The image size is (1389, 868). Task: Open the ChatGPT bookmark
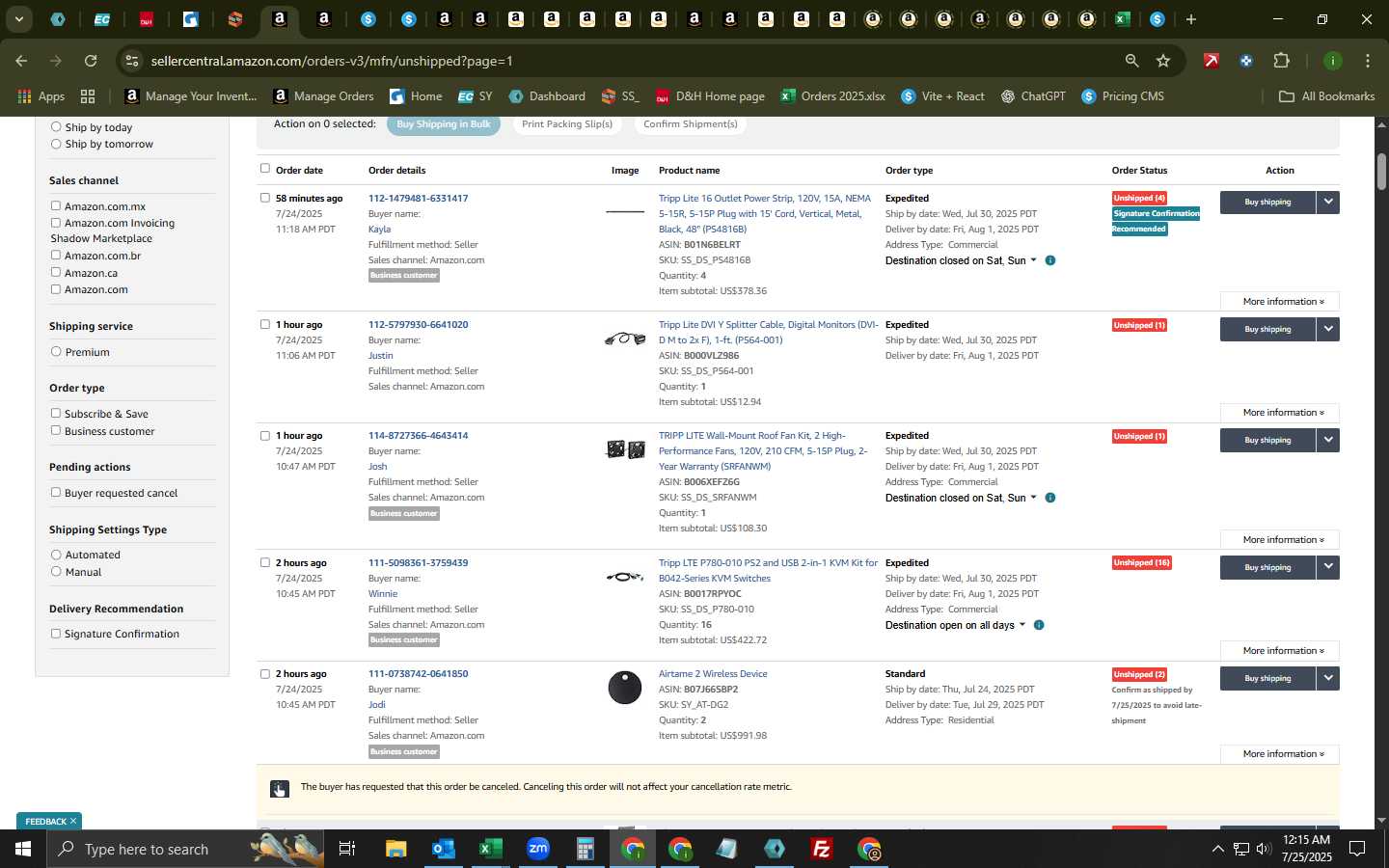click(x=1033, y=96)
